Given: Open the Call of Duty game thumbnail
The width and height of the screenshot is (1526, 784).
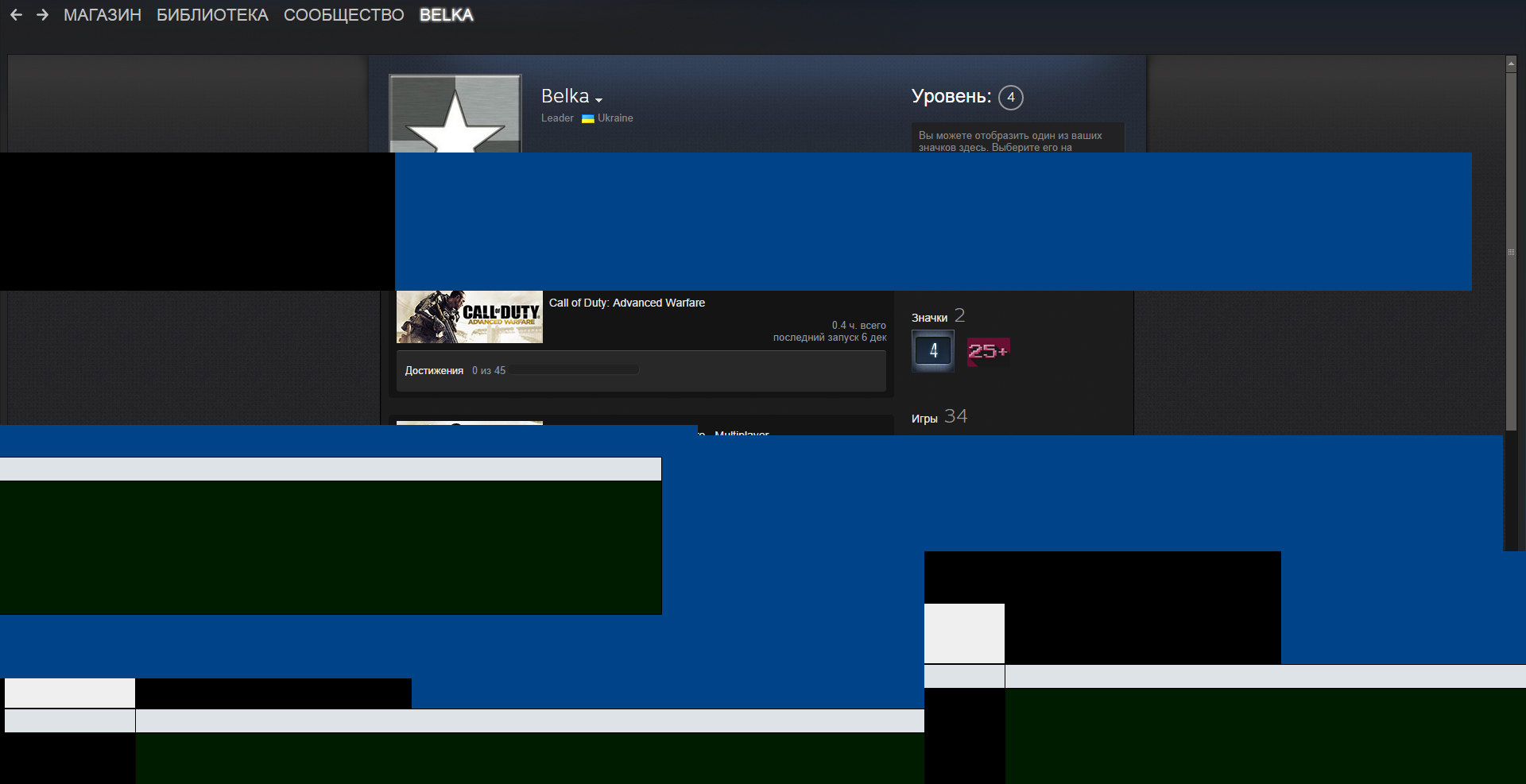Looking at the screenshot, I should click(470, 317).
